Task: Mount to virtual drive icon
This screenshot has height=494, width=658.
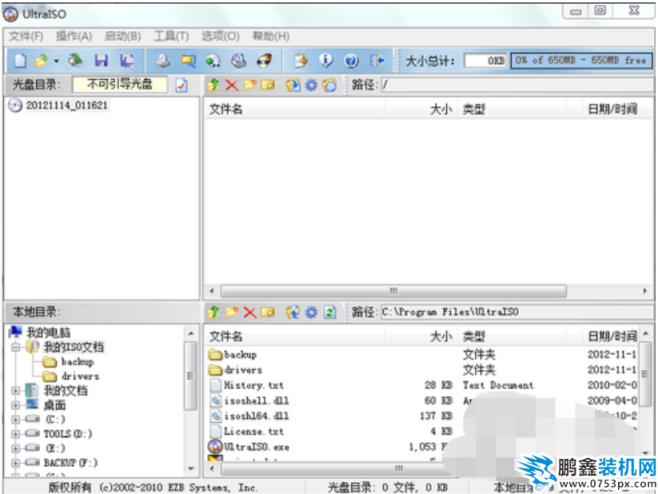Action: (x=239, y=61)
